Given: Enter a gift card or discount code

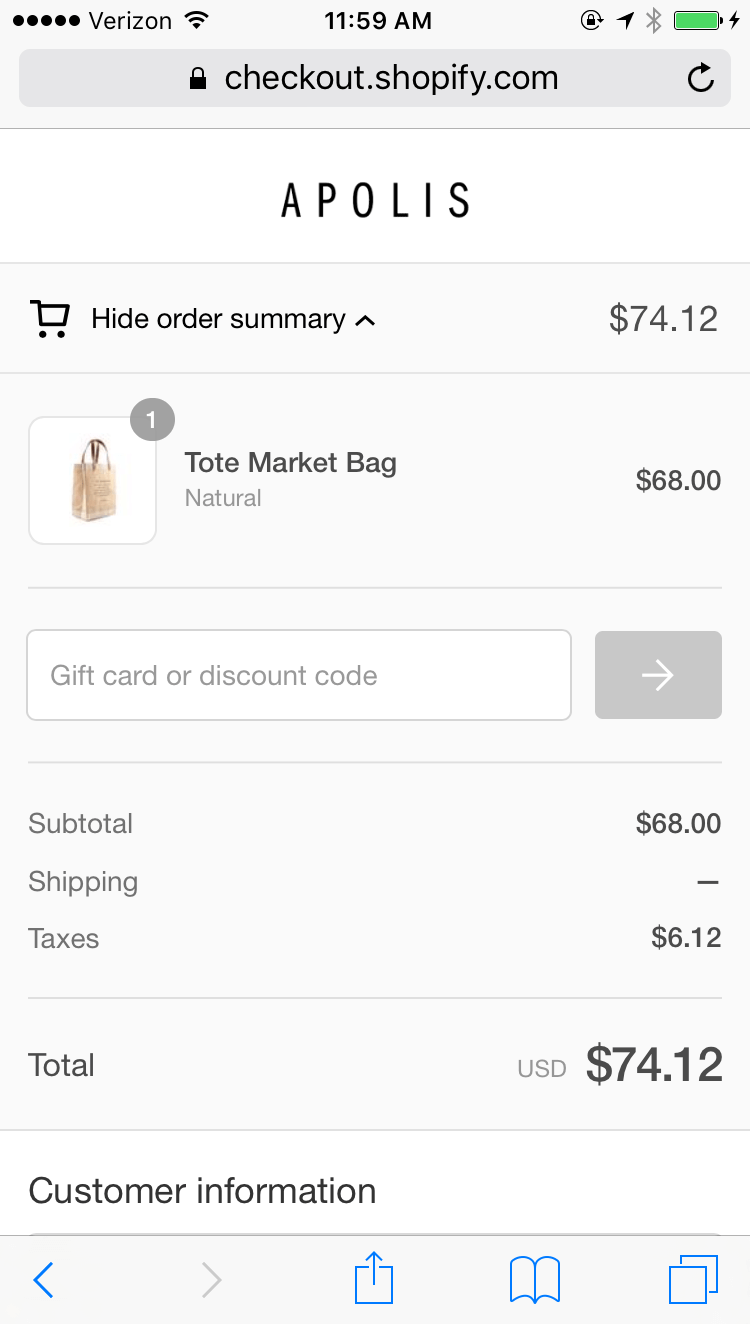Looking at the screenshot, I should click(299, 675).
